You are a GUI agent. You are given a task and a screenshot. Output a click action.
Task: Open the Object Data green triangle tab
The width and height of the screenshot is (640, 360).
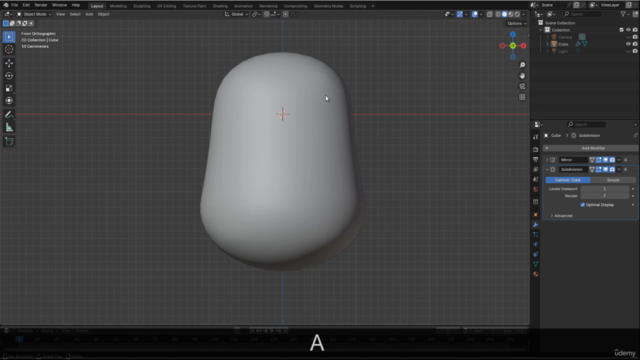coord(536,264)
